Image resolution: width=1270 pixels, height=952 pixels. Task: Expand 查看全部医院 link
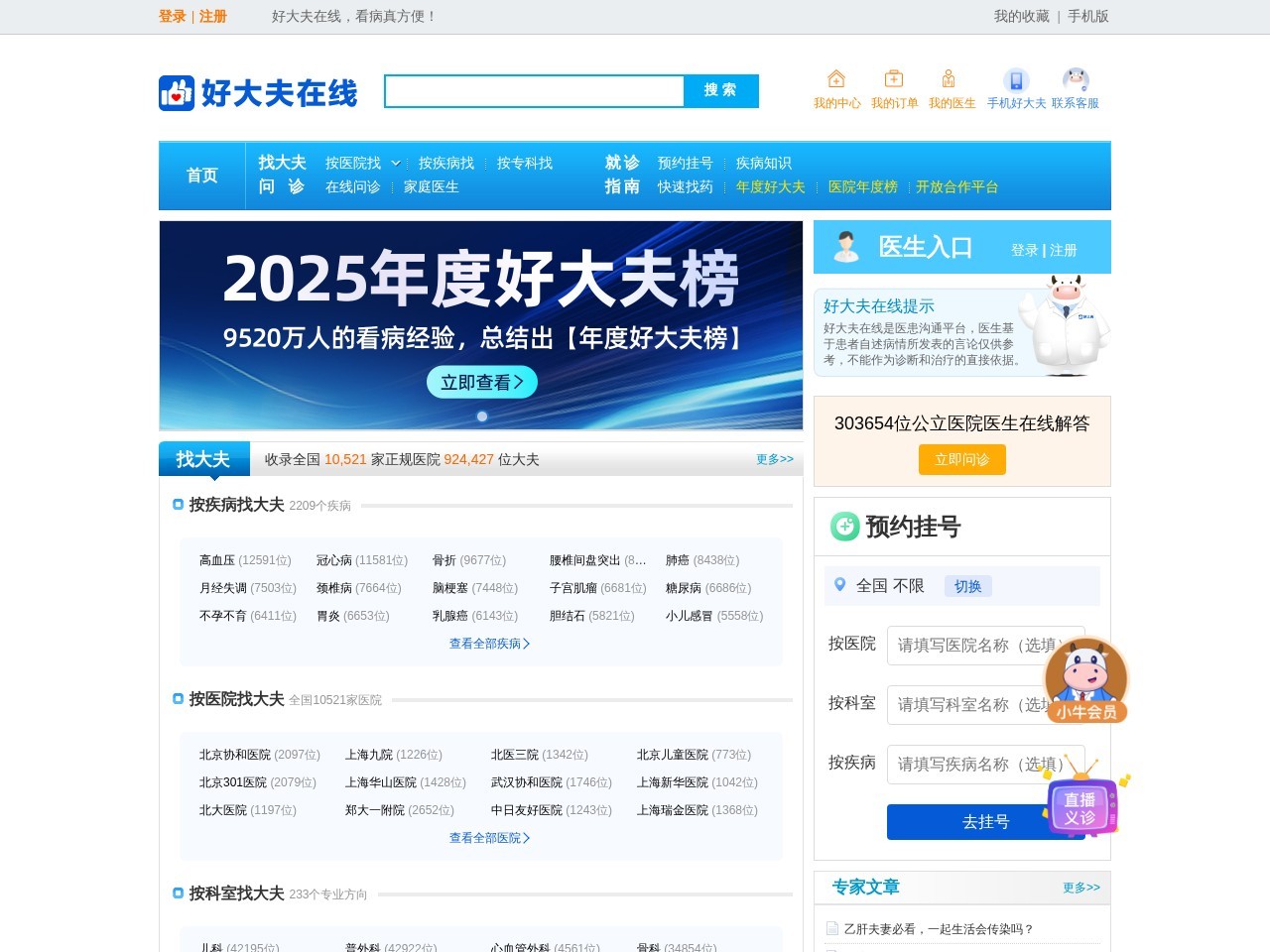tap(489, 838)
